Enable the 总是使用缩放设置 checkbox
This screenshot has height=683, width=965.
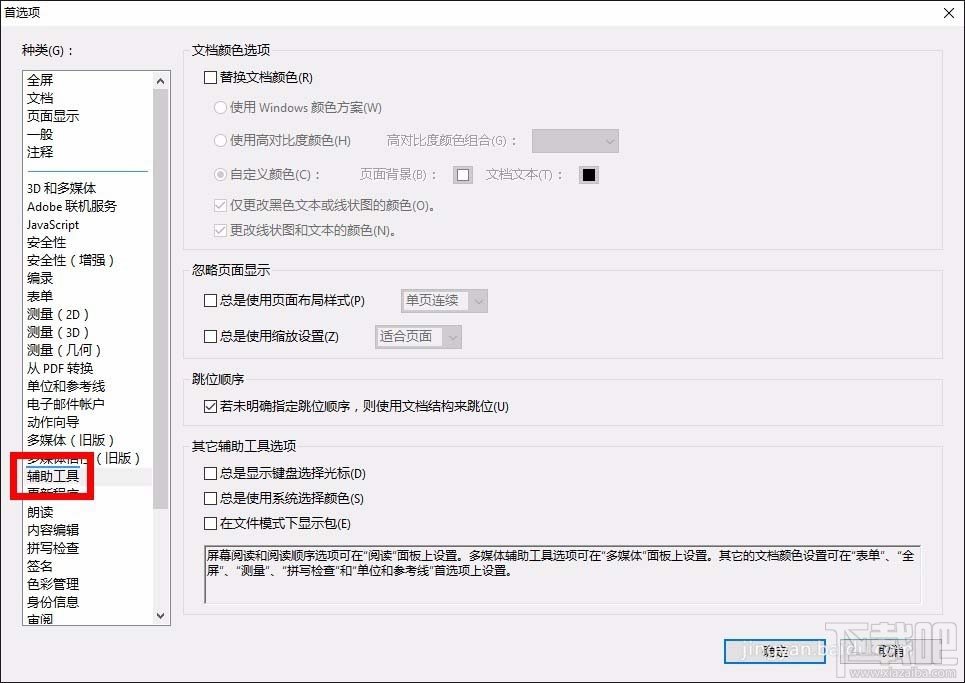coord(209,337)
